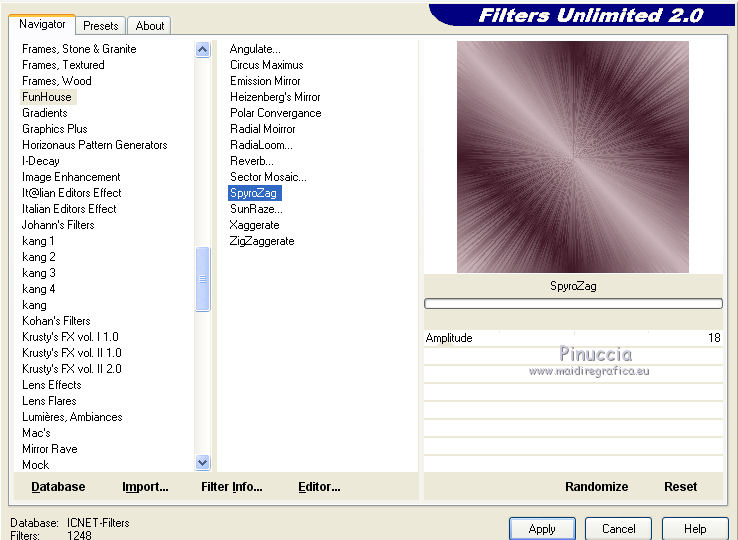Screen dimensions: 738x540
Task: Click the Amplitude value 18
Action: click(714, 338)
